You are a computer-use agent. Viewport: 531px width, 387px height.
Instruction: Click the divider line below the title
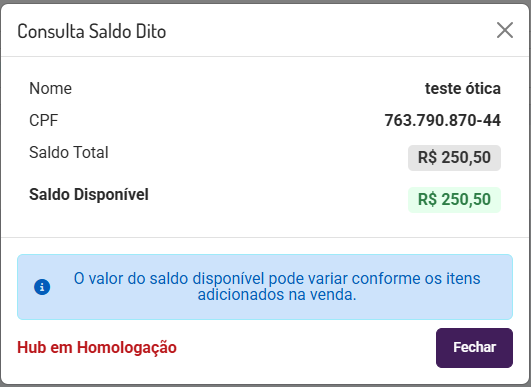coord(265,56)
